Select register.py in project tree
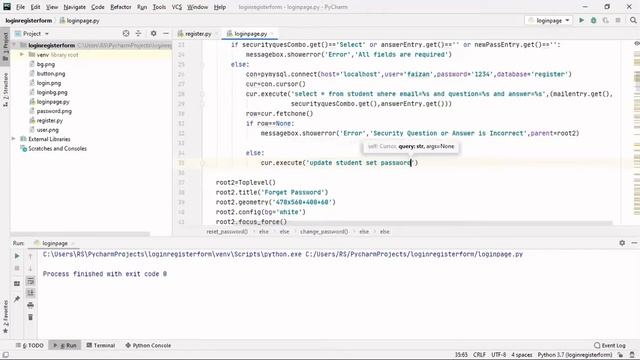 pyautogui.click(x=49, y=120)
